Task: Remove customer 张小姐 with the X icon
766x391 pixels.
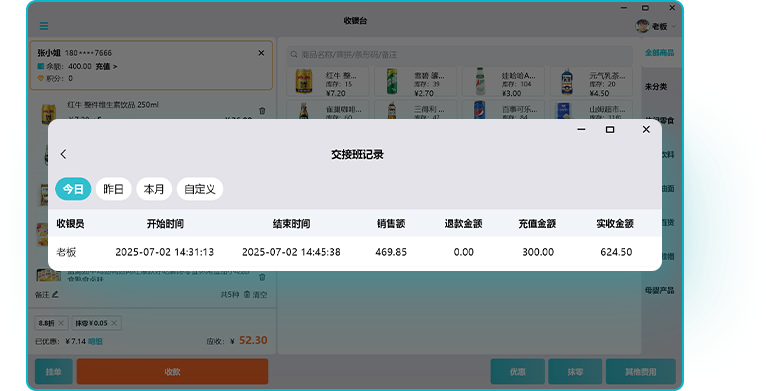Action: click(x=261, y=53)
